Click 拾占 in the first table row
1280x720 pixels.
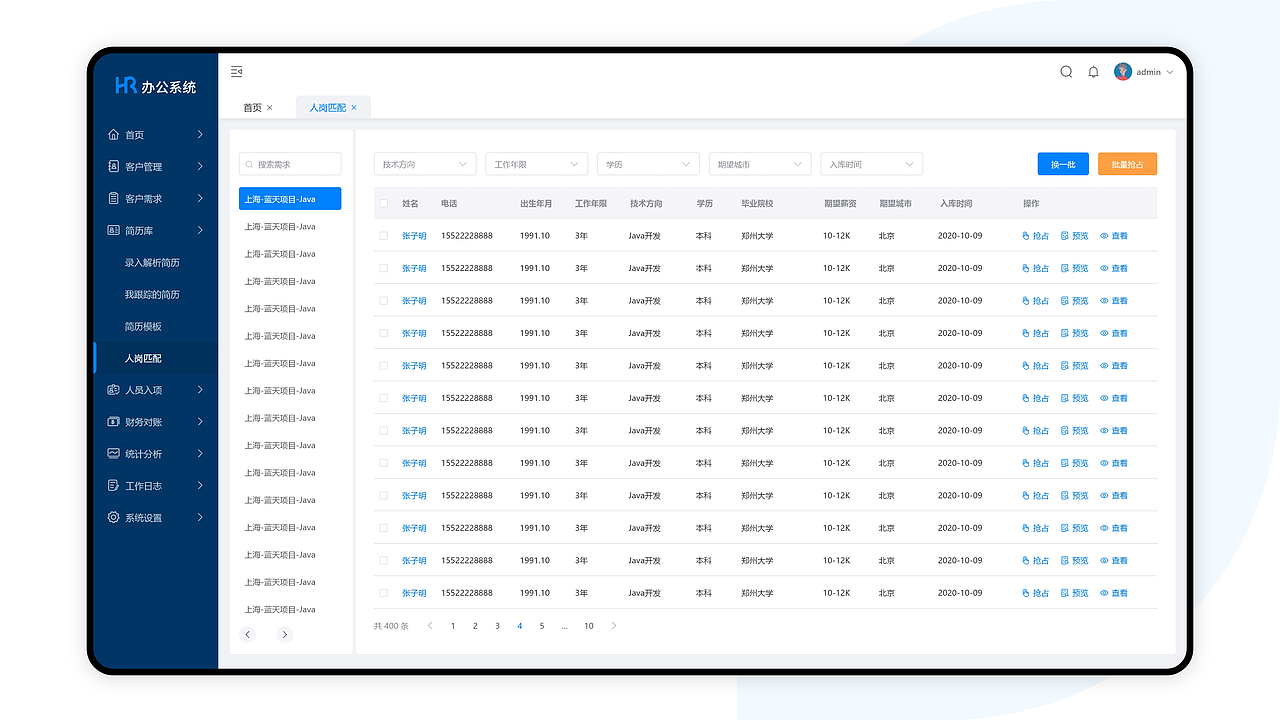(x=1036, y=236)
